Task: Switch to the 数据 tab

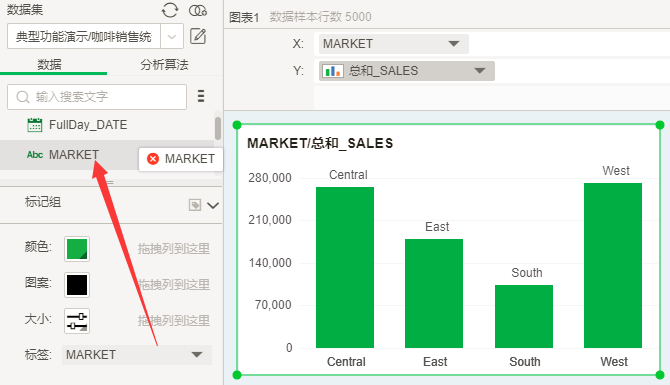Action: pos(50,65)
